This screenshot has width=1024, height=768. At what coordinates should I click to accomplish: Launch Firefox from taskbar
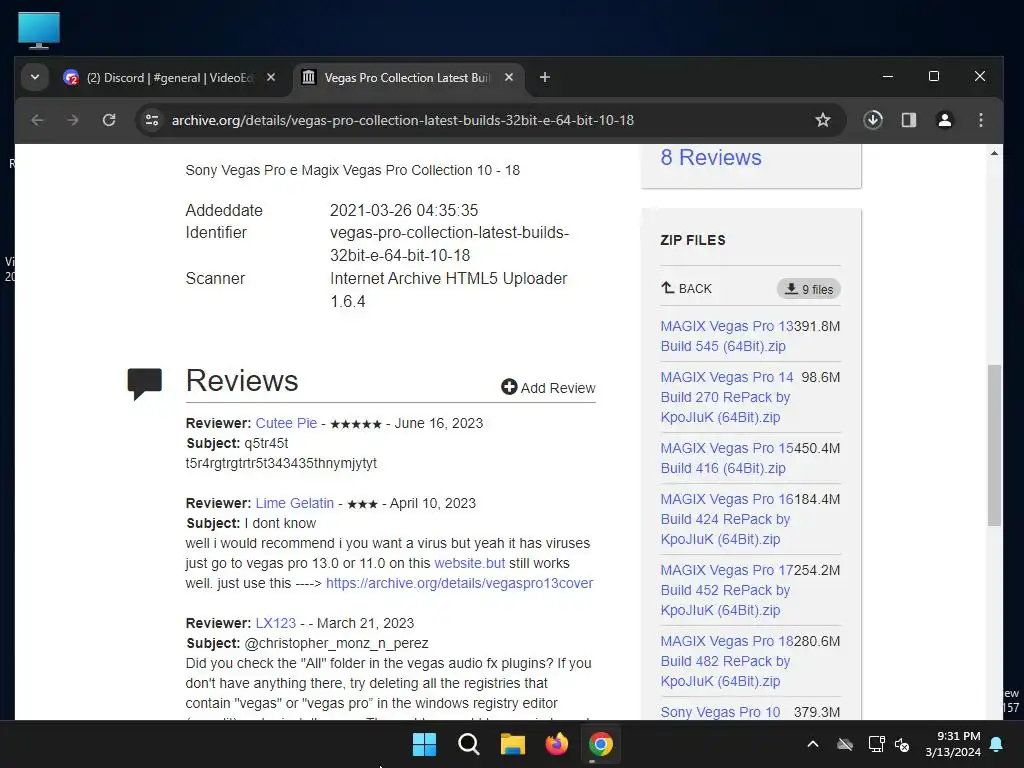point(556,744)
